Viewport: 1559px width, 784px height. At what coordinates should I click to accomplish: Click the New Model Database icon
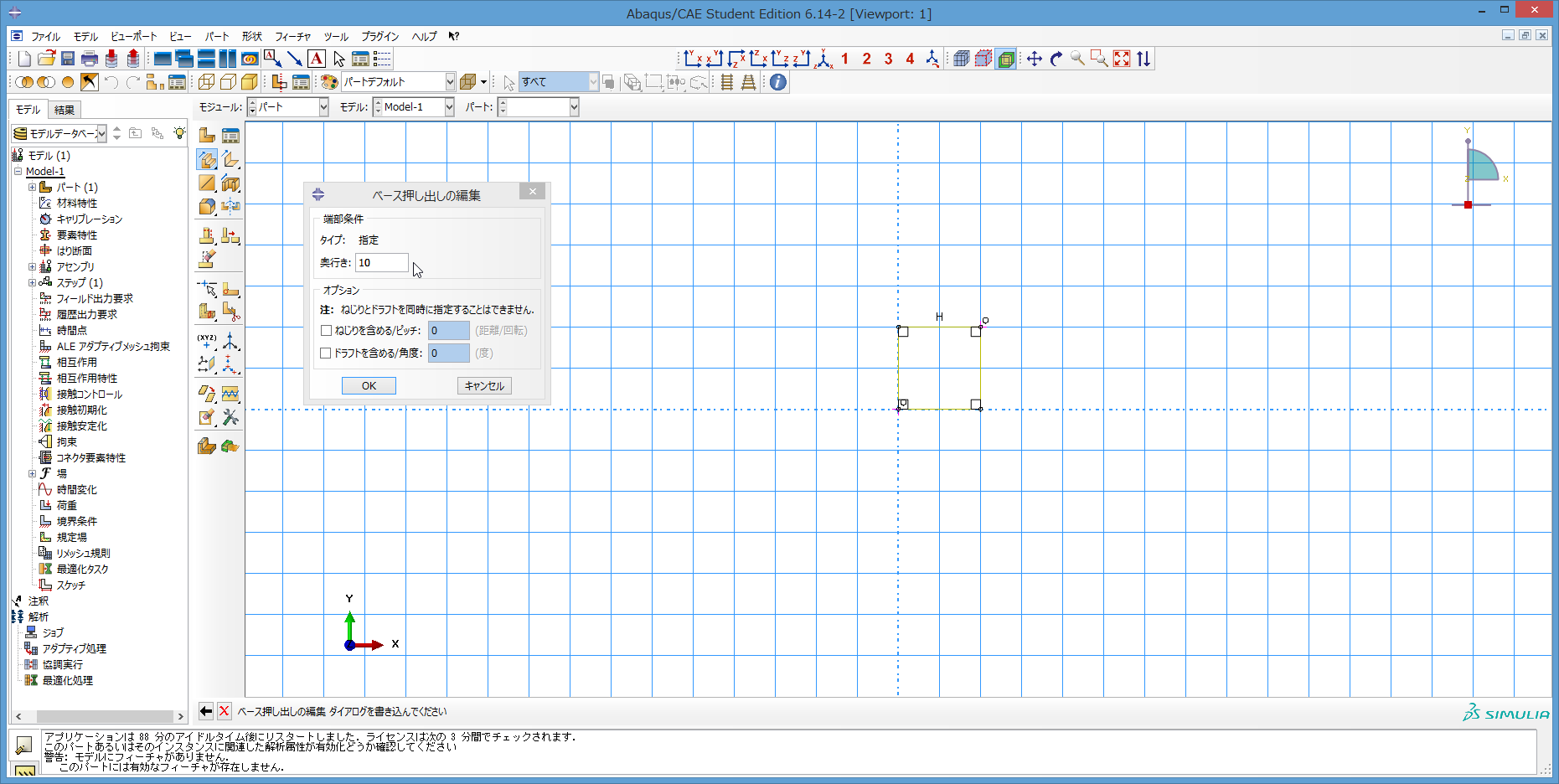[x=24, y=59]
